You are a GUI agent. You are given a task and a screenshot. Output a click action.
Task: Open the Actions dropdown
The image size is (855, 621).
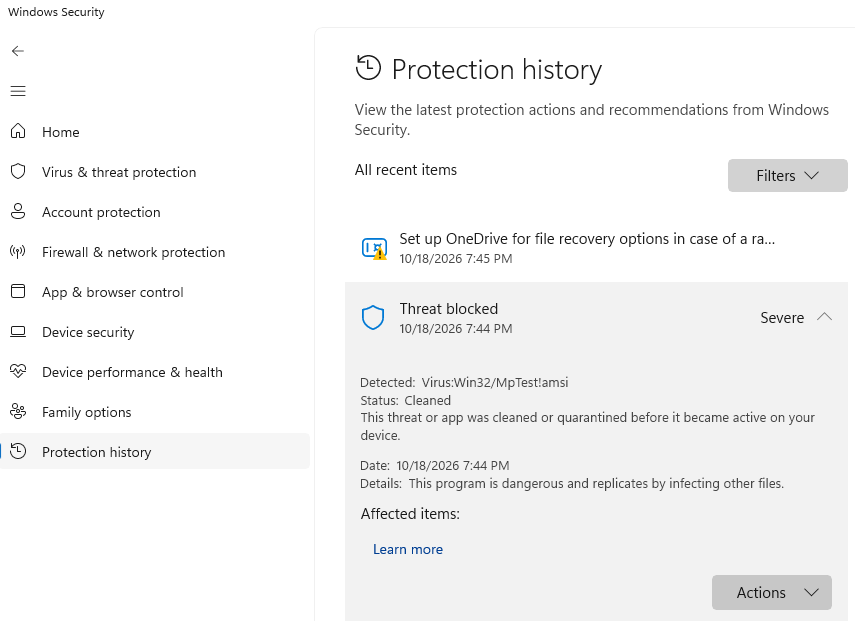(772, 593)
